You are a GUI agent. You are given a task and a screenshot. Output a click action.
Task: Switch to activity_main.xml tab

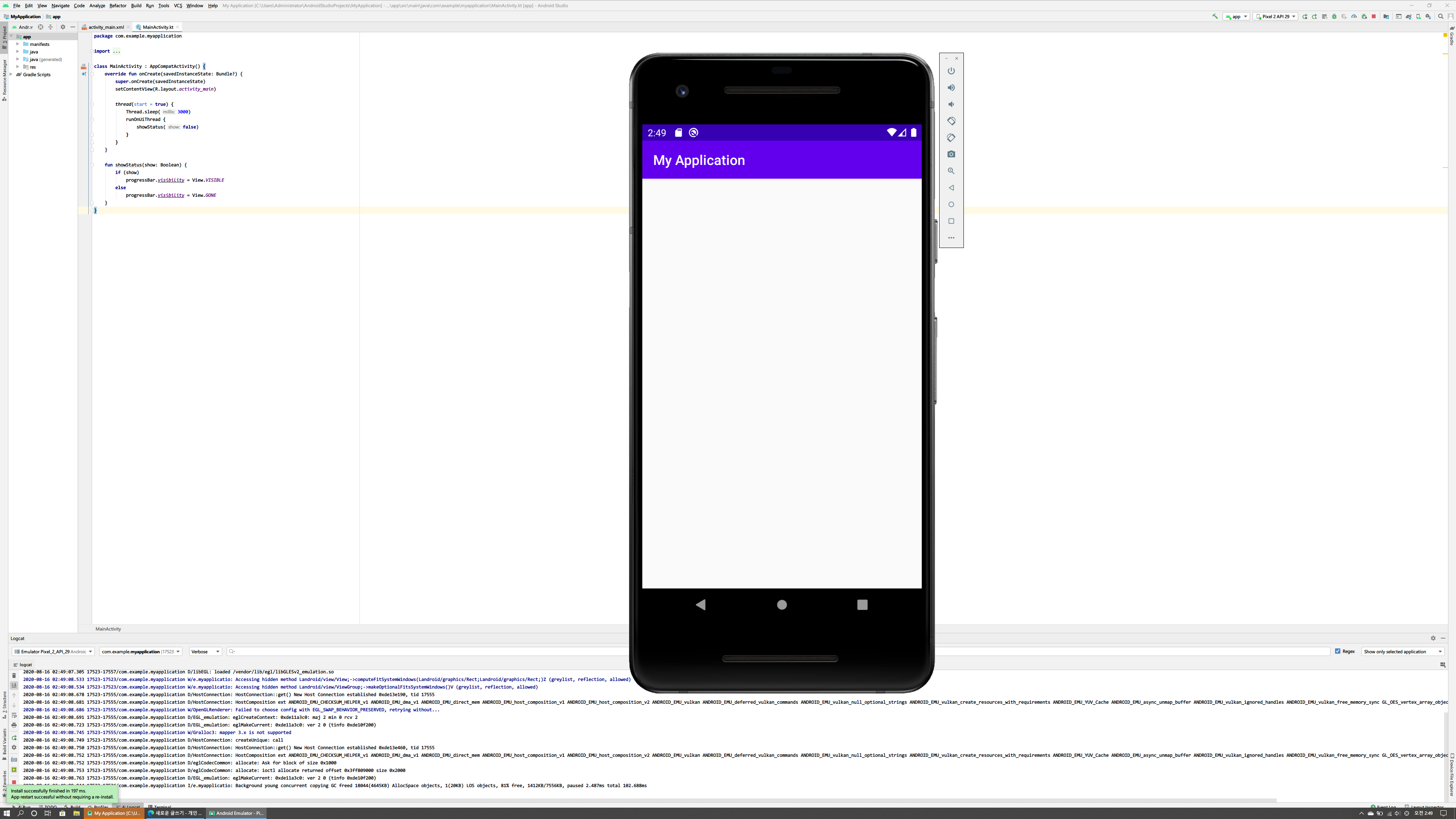pyautogui.click(x=106, y=27)
